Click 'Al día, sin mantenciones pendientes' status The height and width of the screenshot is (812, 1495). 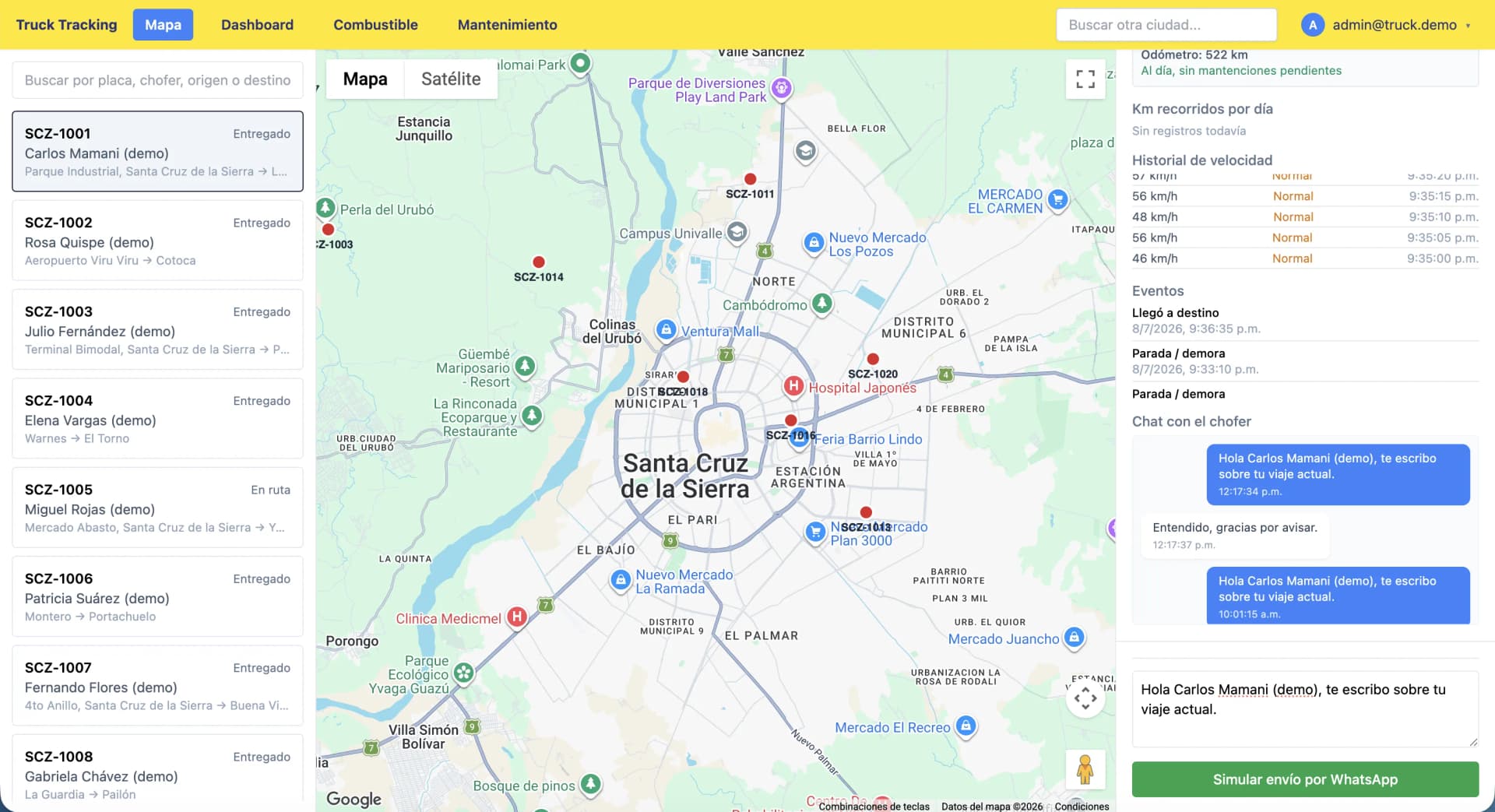point(1241,71)
